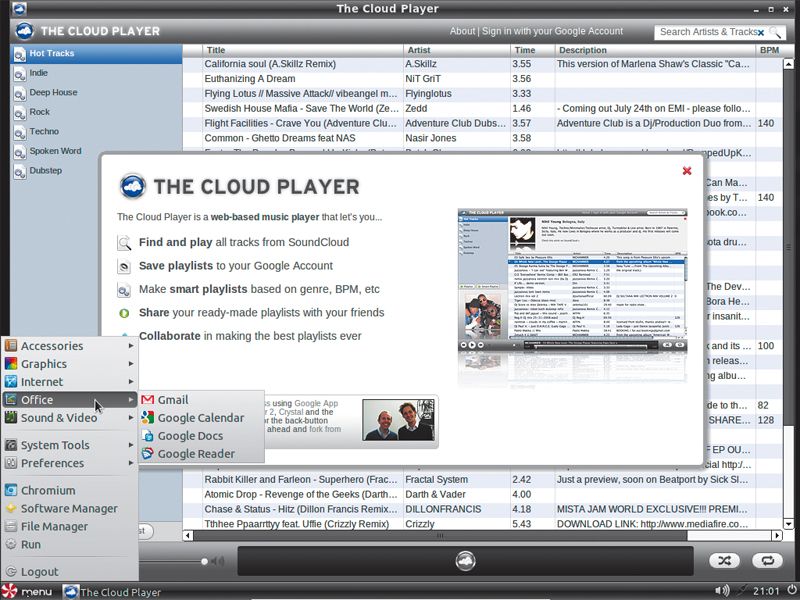Select the Dubstep genre in the sidebar

point(47,170)
